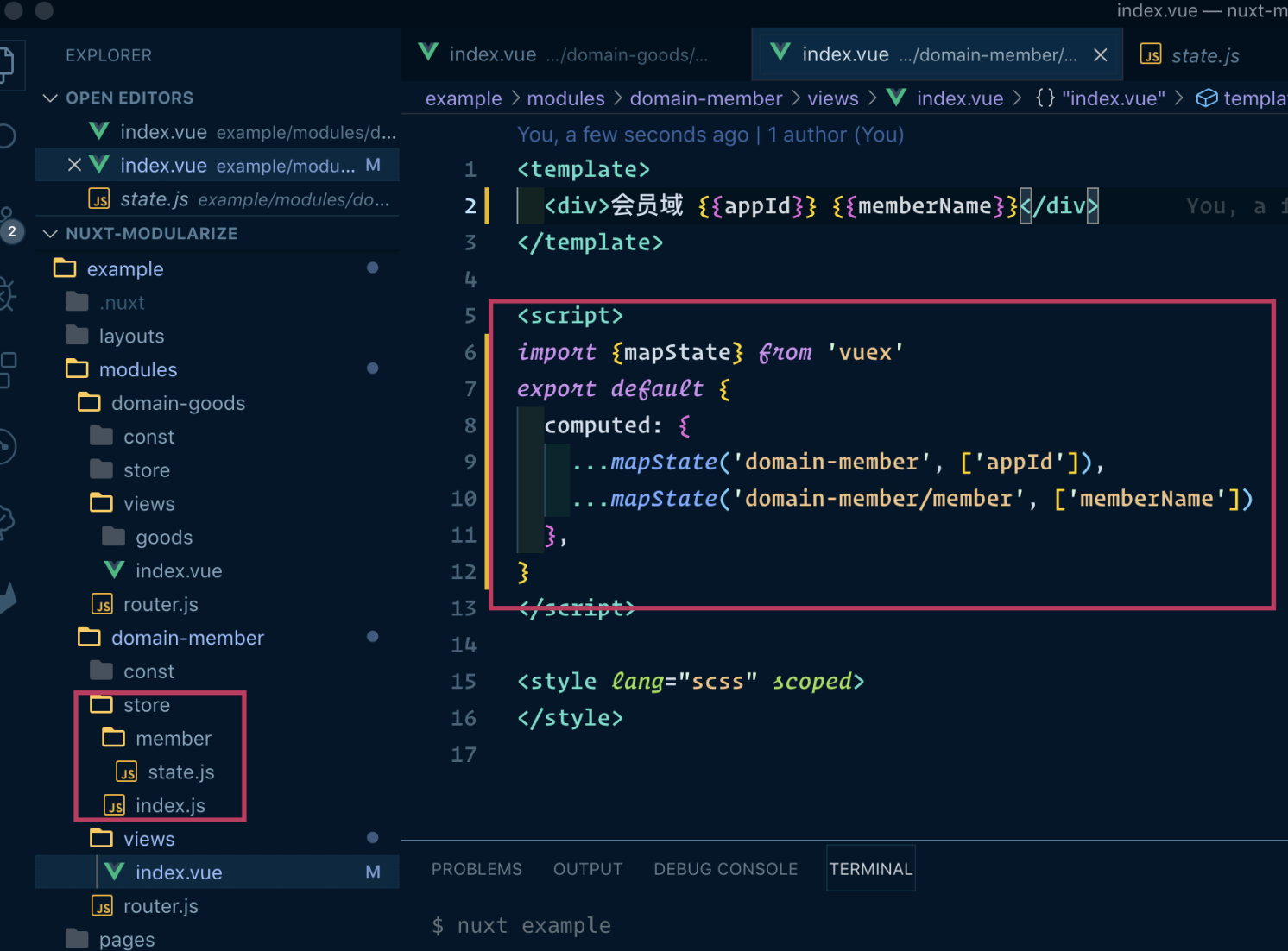Click the JS icon of router.js under domain-member

click(103, 906)
